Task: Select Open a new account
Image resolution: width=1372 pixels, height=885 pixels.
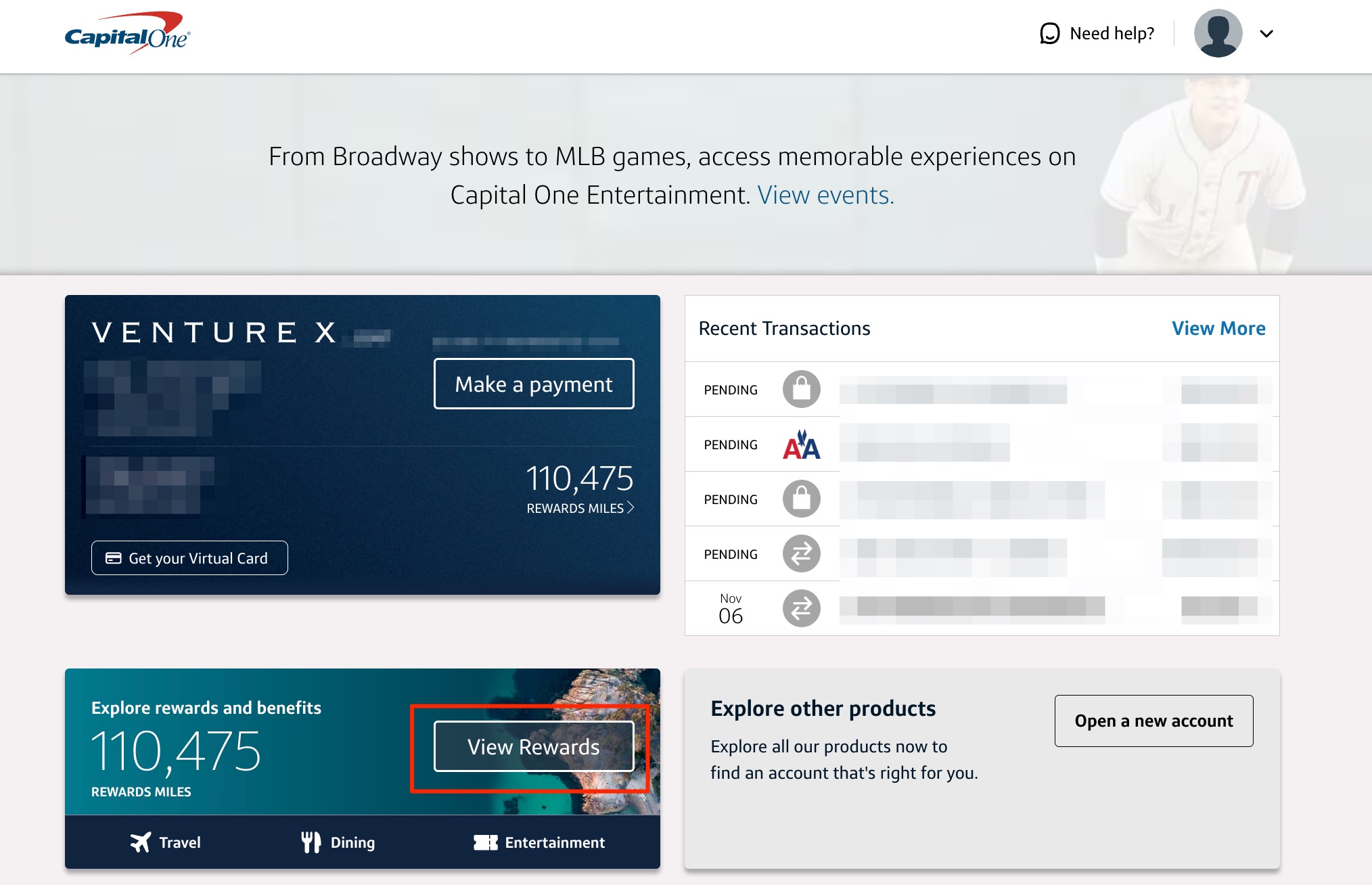Action: tap(1154, 721)
